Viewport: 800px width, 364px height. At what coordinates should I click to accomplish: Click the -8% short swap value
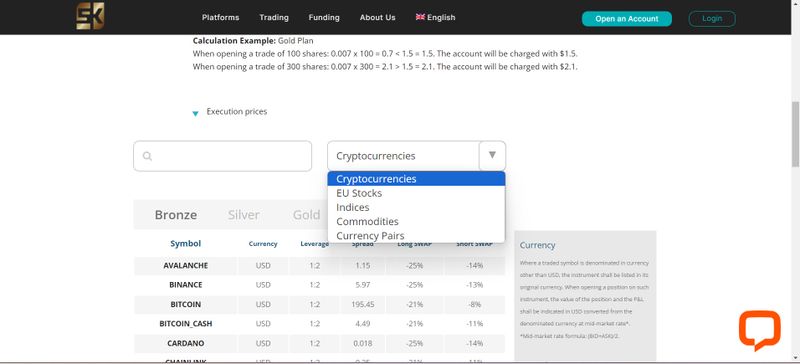474,304
